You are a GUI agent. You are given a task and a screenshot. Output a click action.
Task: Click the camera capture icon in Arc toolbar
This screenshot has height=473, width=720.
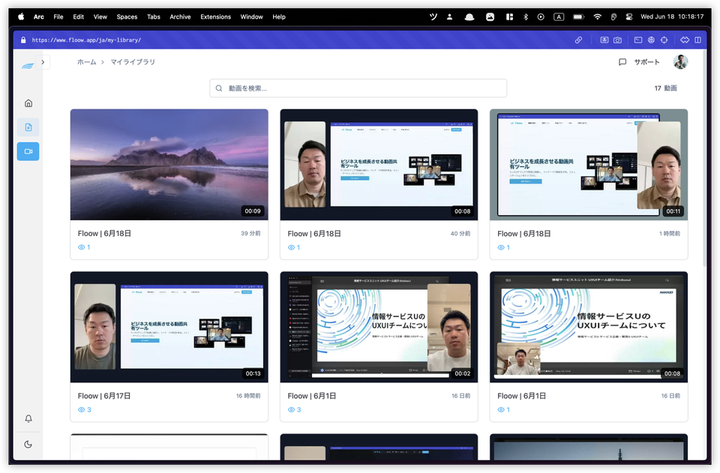tap(618, 40)
